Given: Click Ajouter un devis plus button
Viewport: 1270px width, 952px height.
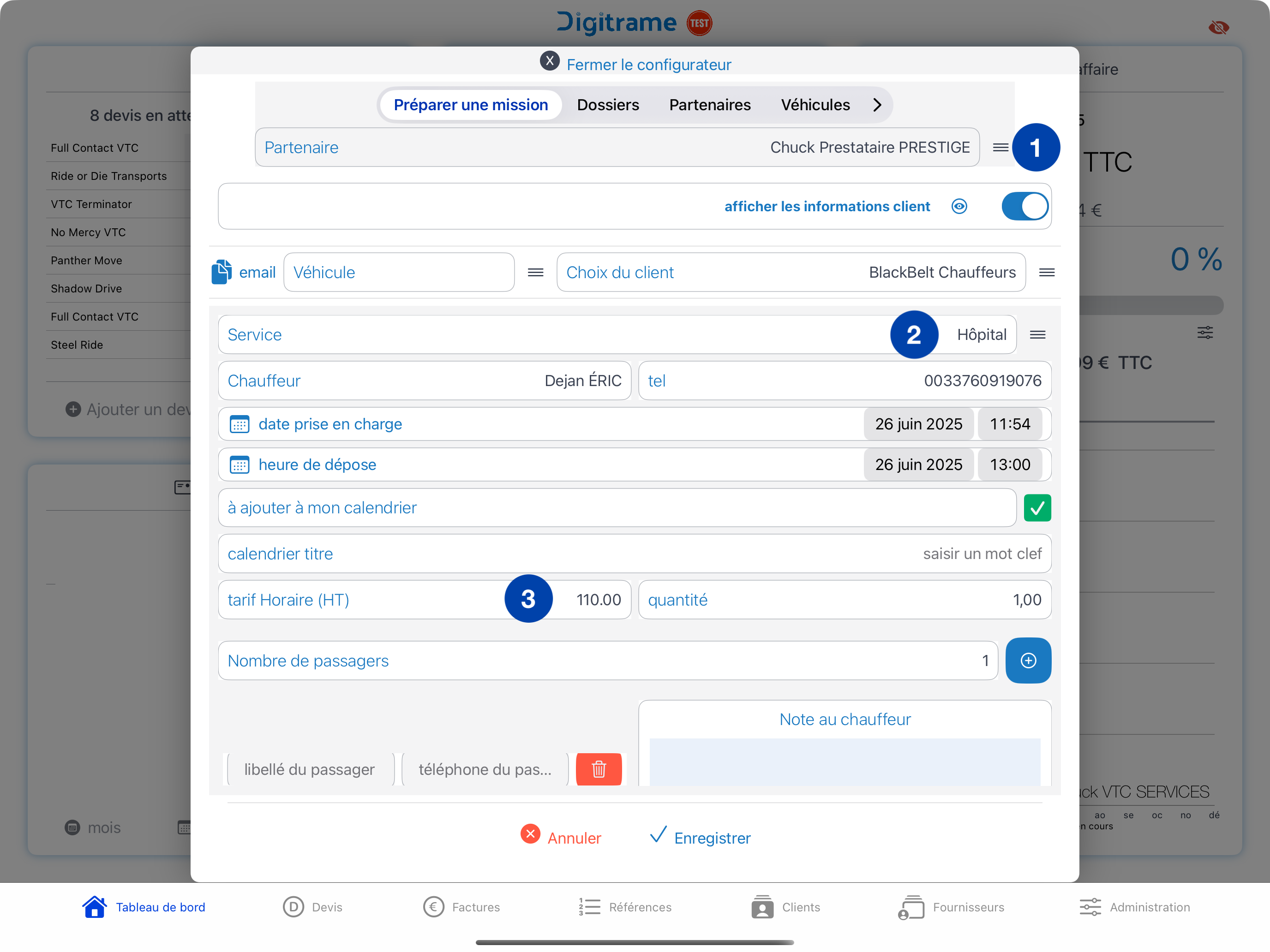Looking at the screenshot, I should 73,409.
